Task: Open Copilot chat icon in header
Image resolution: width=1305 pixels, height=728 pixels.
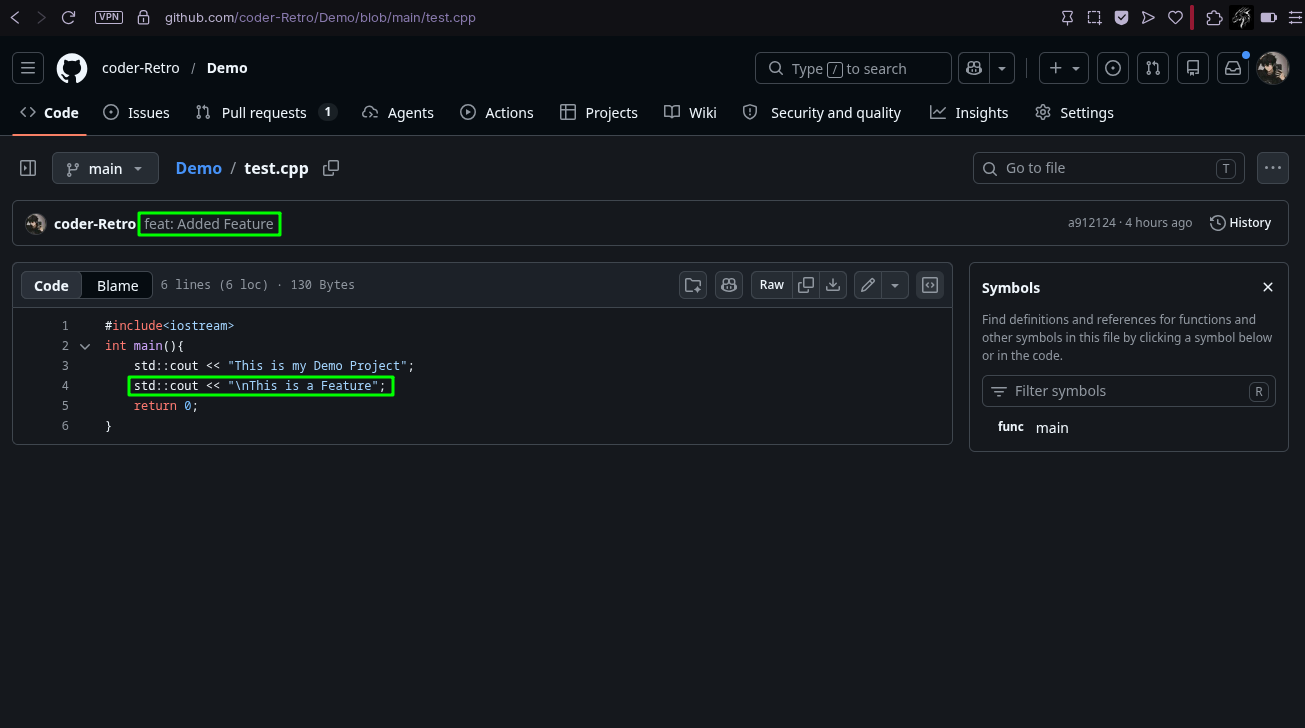Action: click(972, 68)
